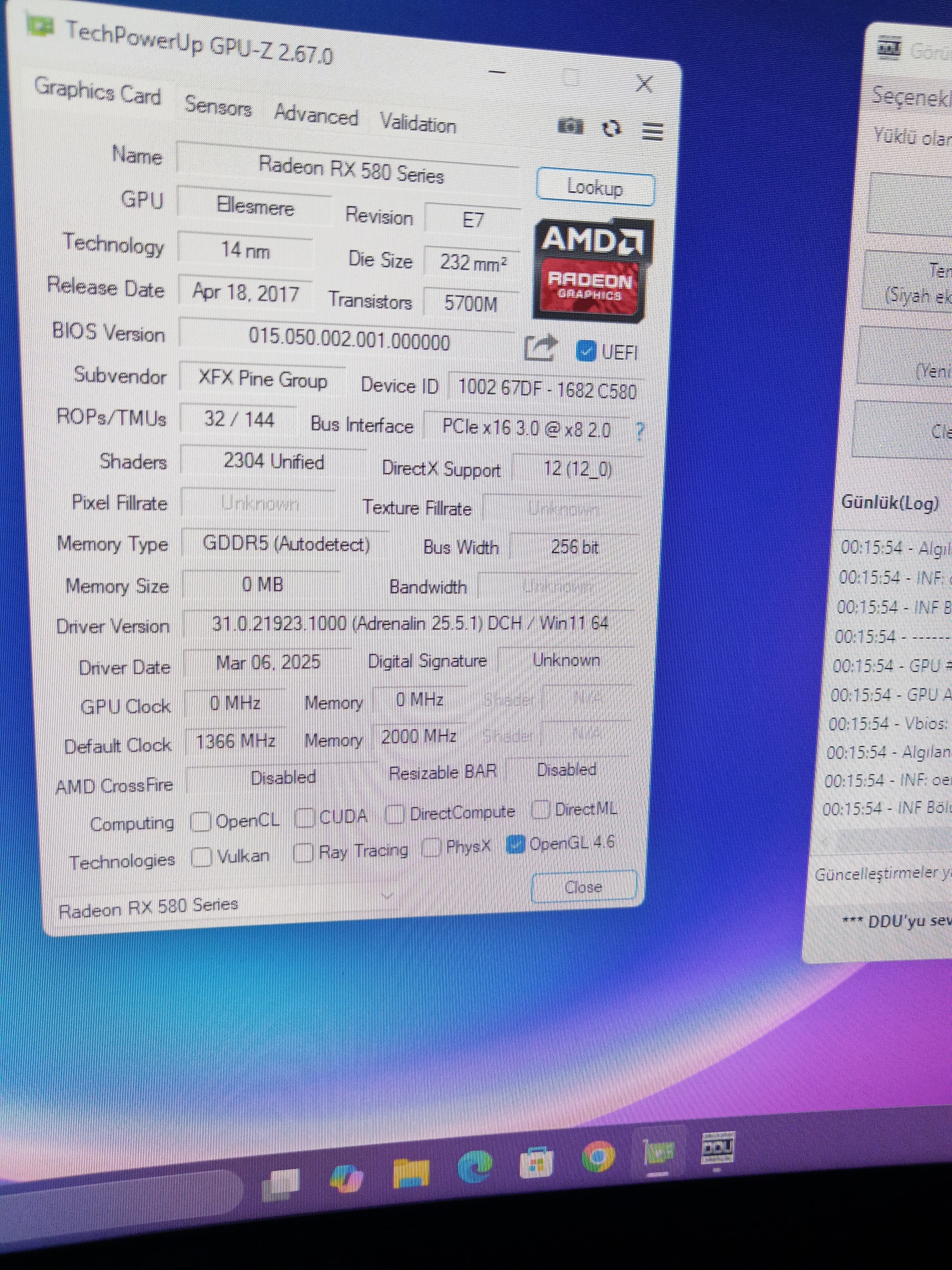This screenshot has width=952, height=1270.
Task: Click the Bus Interface question mark
Action: coord(640,431)
